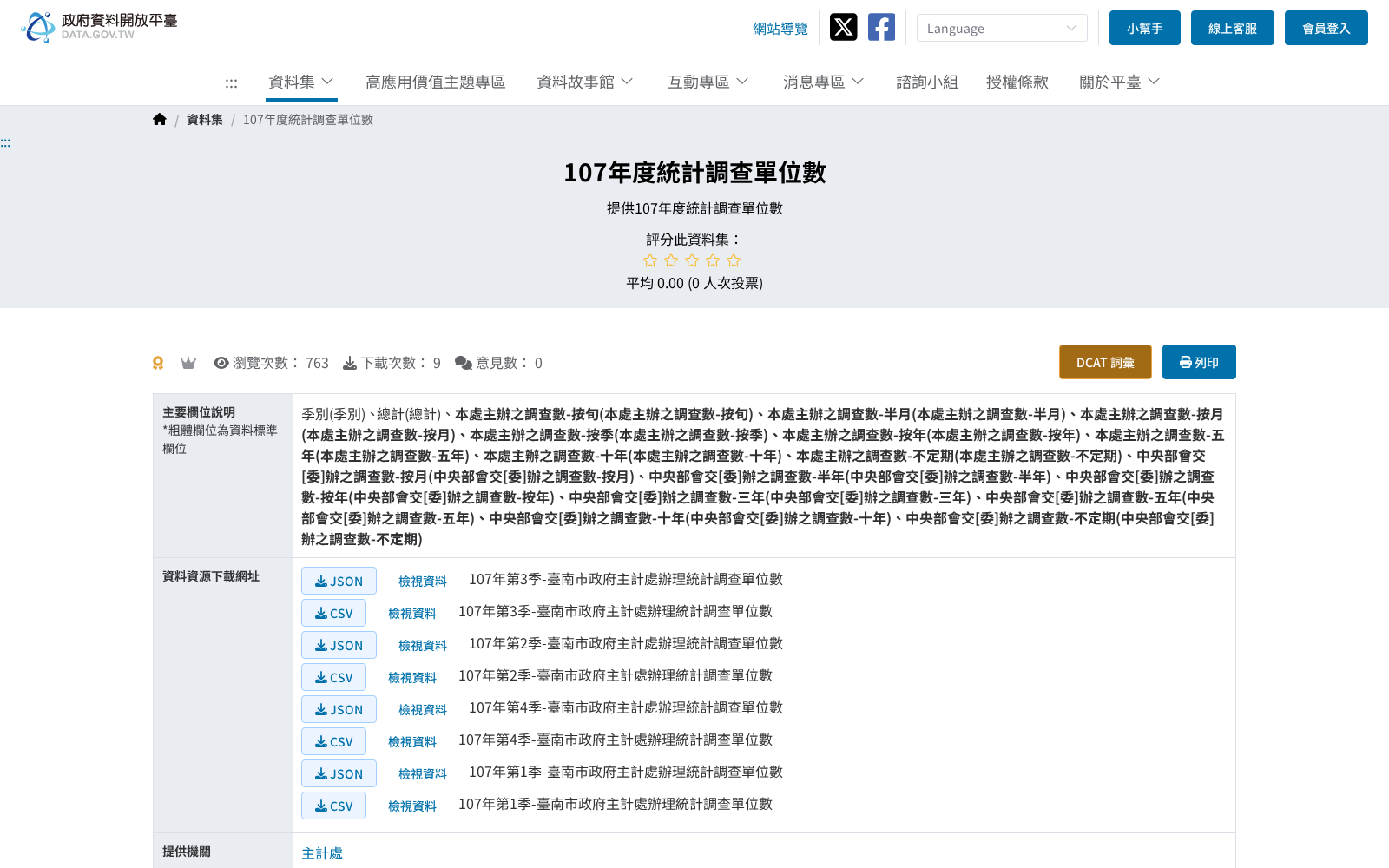Click the 評分此資料集 label

694,240
